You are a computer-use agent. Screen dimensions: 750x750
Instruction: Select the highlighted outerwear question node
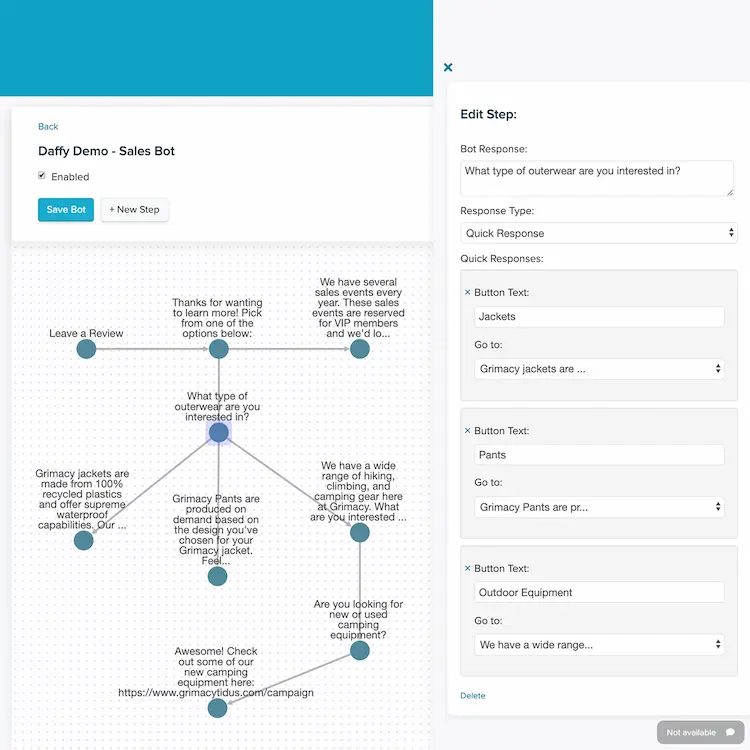[219, 432]
